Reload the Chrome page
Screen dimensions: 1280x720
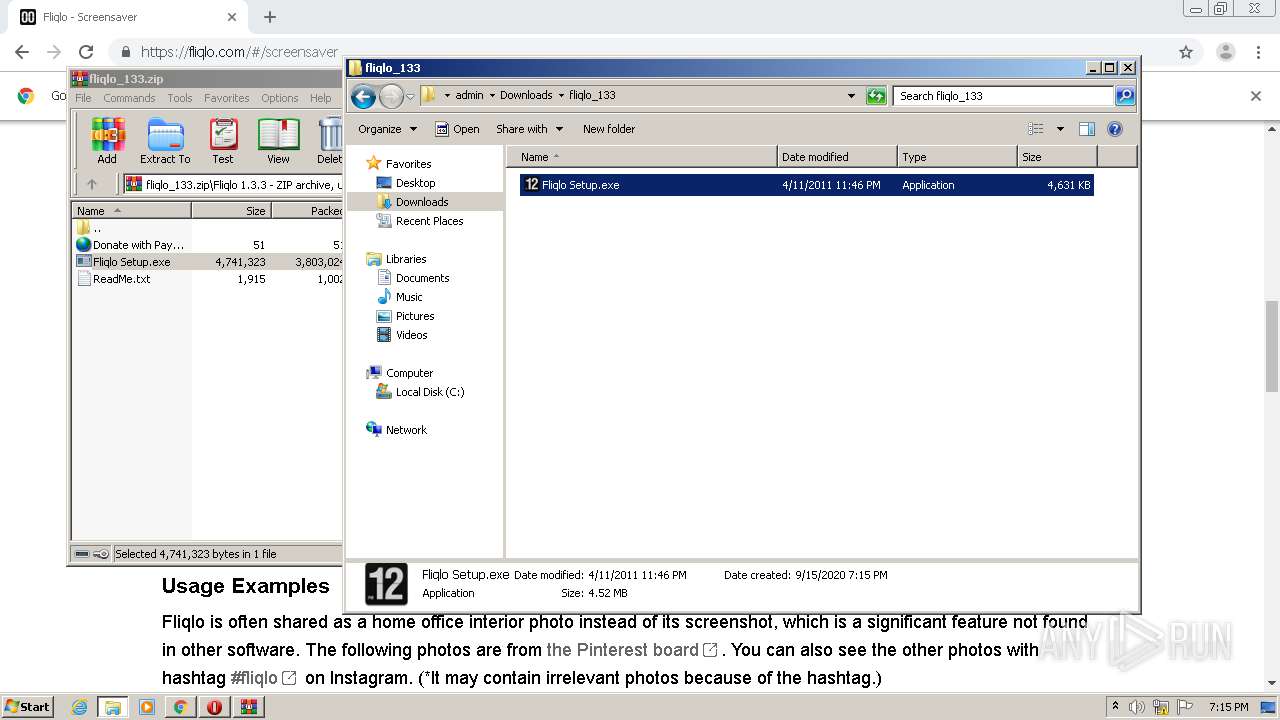pos(86,52)
